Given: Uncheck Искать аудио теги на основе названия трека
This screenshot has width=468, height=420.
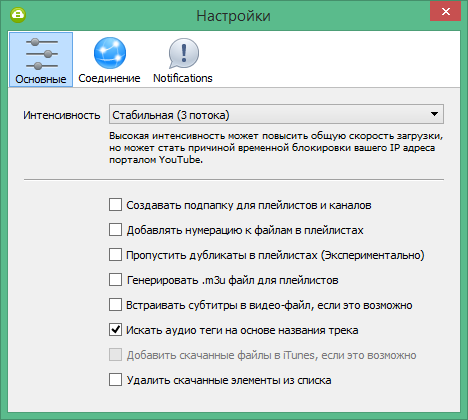Looking at the screenshot, I should 115,330.
